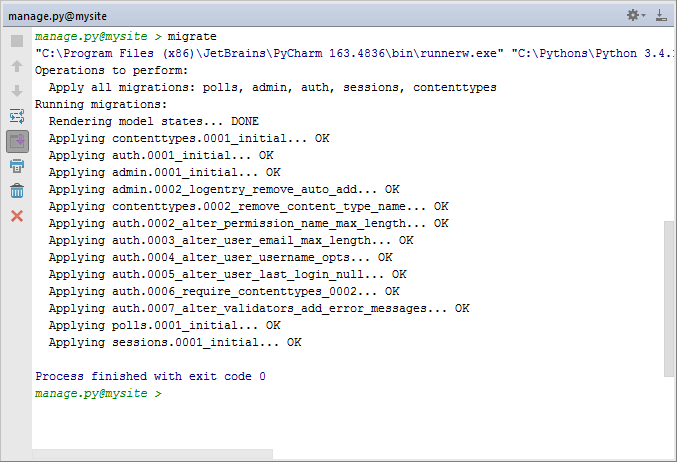Open the gear settings dropdown
The width and height of the screenshot is (677, 462).
(x=636, y=16)
